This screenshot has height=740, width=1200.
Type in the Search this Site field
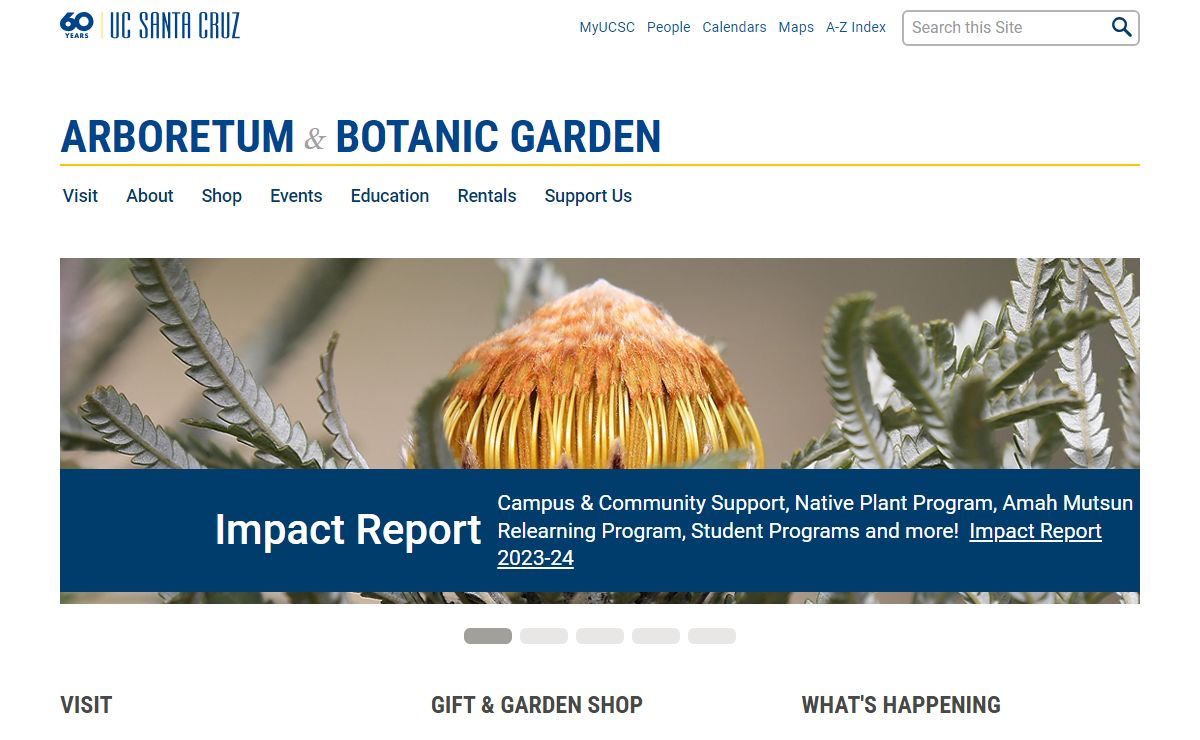pos(1003,28)
